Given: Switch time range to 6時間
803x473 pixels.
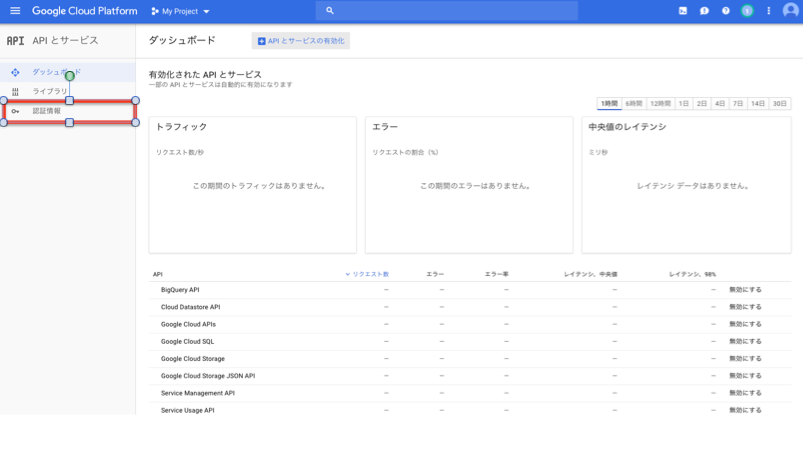Looking at the screenshot, I should click(633, 103).
